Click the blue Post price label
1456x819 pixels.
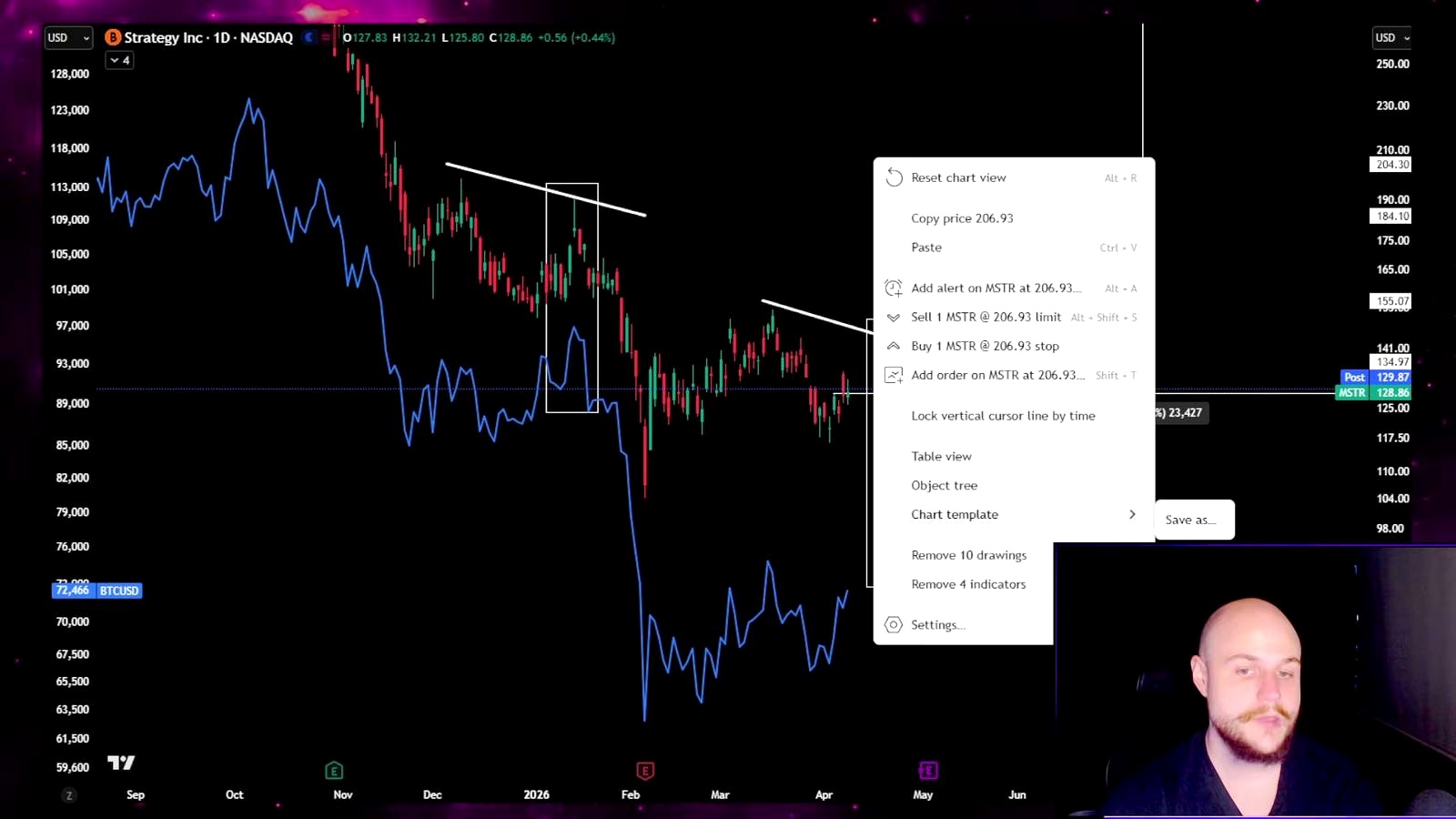pos(1355,378)
